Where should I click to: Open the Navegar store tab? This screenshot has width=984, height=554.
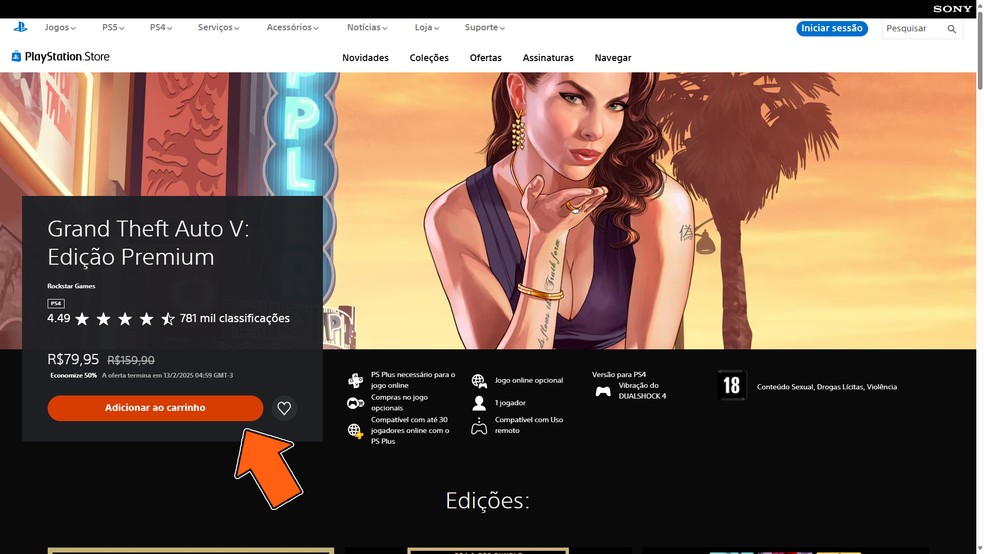[x=612, y=58]
